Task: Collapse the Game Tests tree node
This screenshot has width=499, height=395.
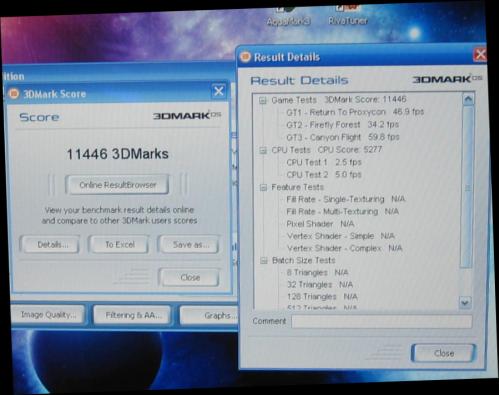Action: [x=263, y=100]
